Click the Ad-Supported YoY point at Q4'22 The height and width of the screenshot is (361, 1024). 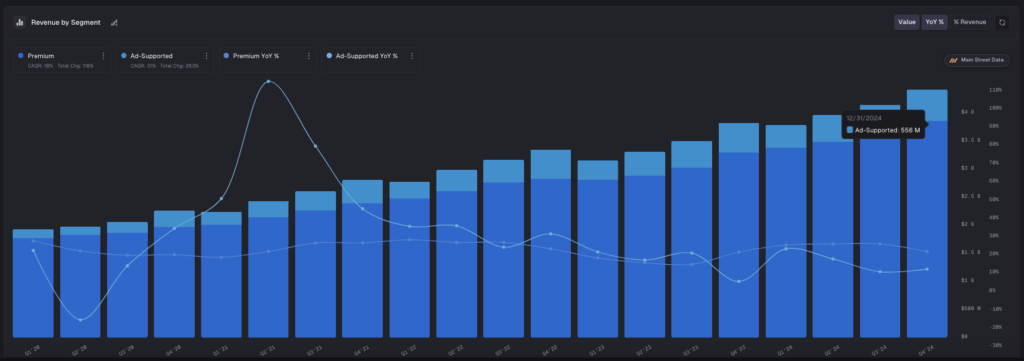coord(551,234)
